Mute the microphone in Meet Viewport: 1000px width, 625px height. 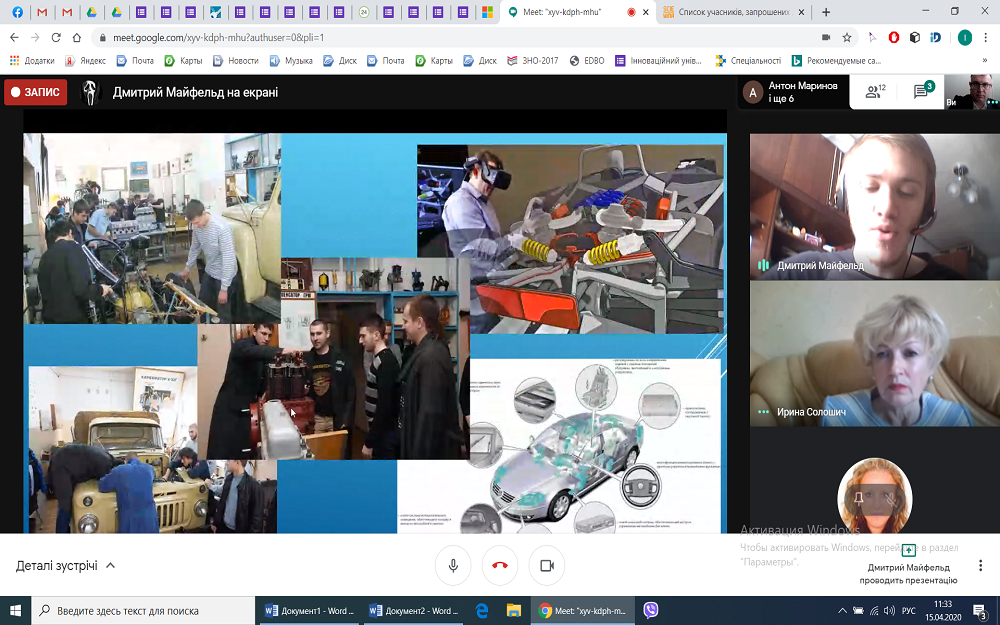pos(453,565)
